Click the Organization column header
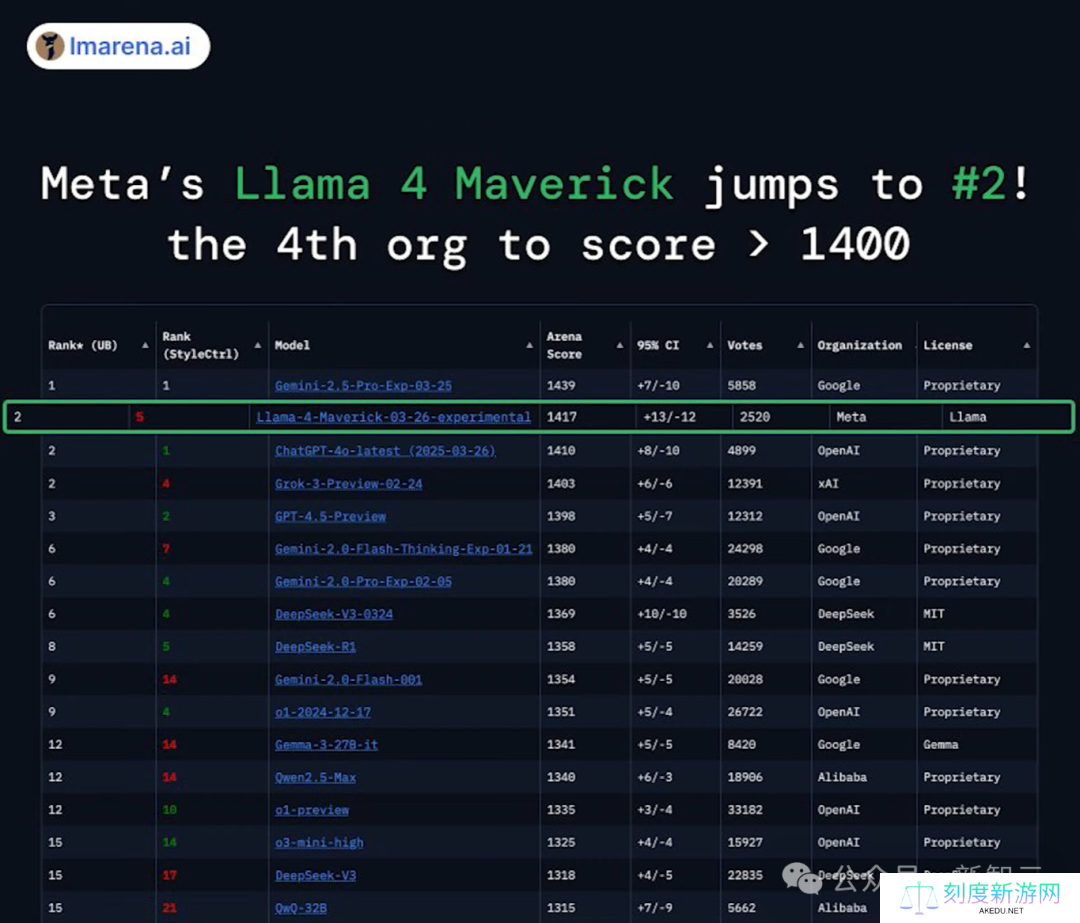The image size is (1080, 923). click(x=859, y=345)
